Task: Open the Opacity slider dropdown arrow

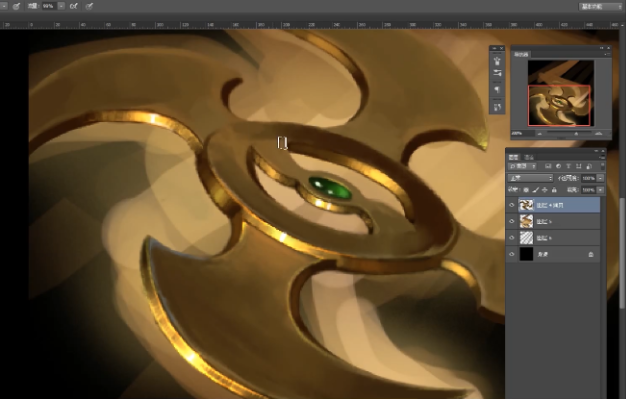Action: pyautogui.click(x=600, y=178)
